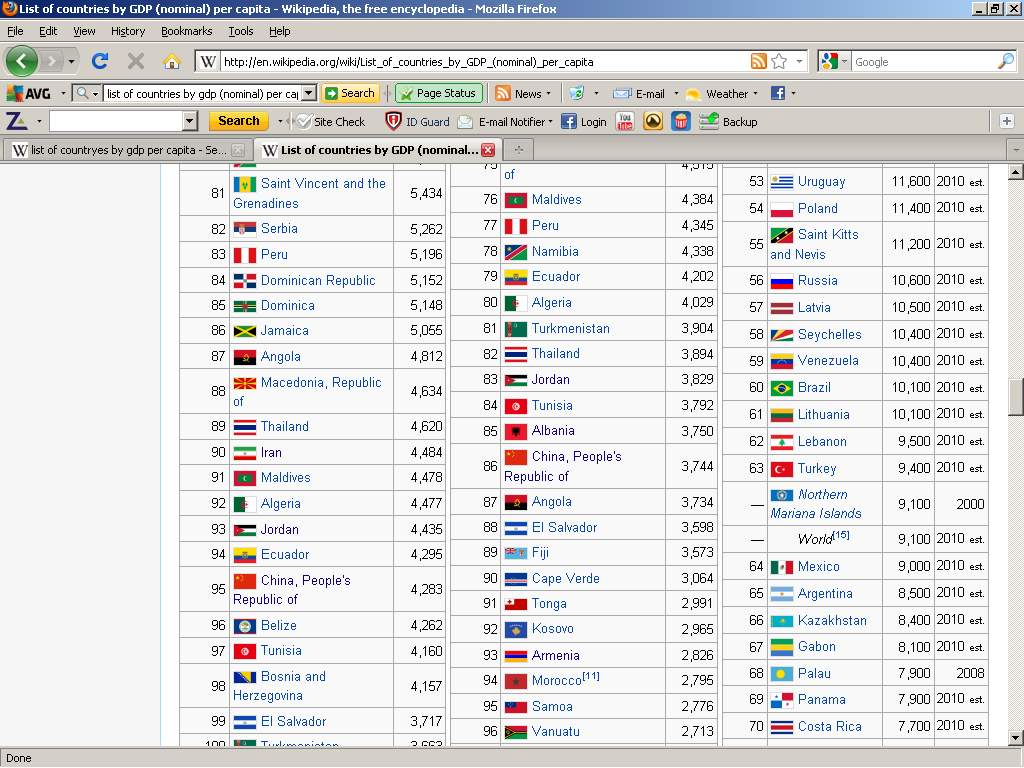Go to the Firefox home page

(171, 61)
